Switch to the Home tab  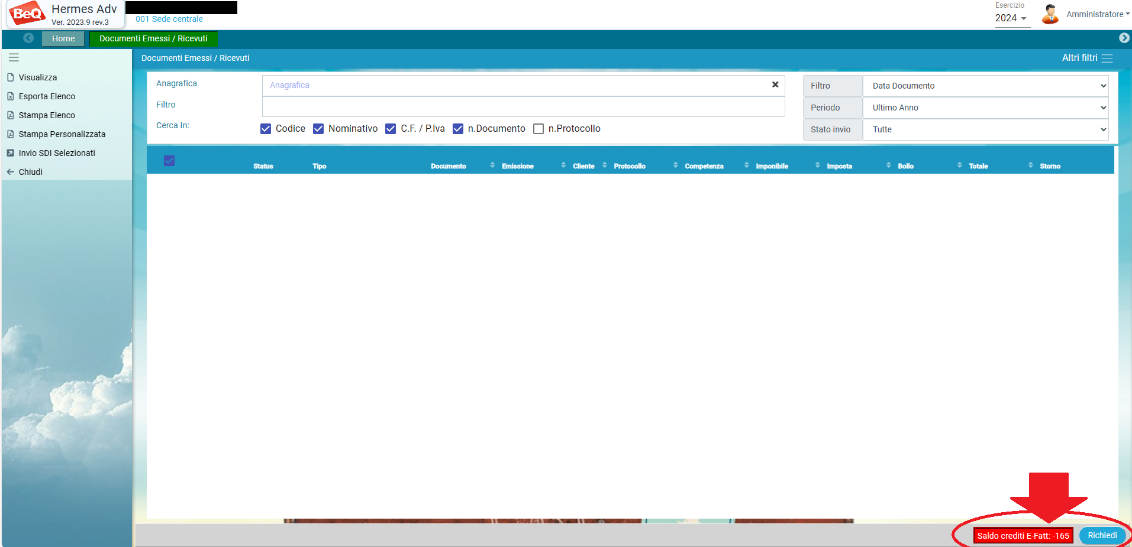point(63,38)
